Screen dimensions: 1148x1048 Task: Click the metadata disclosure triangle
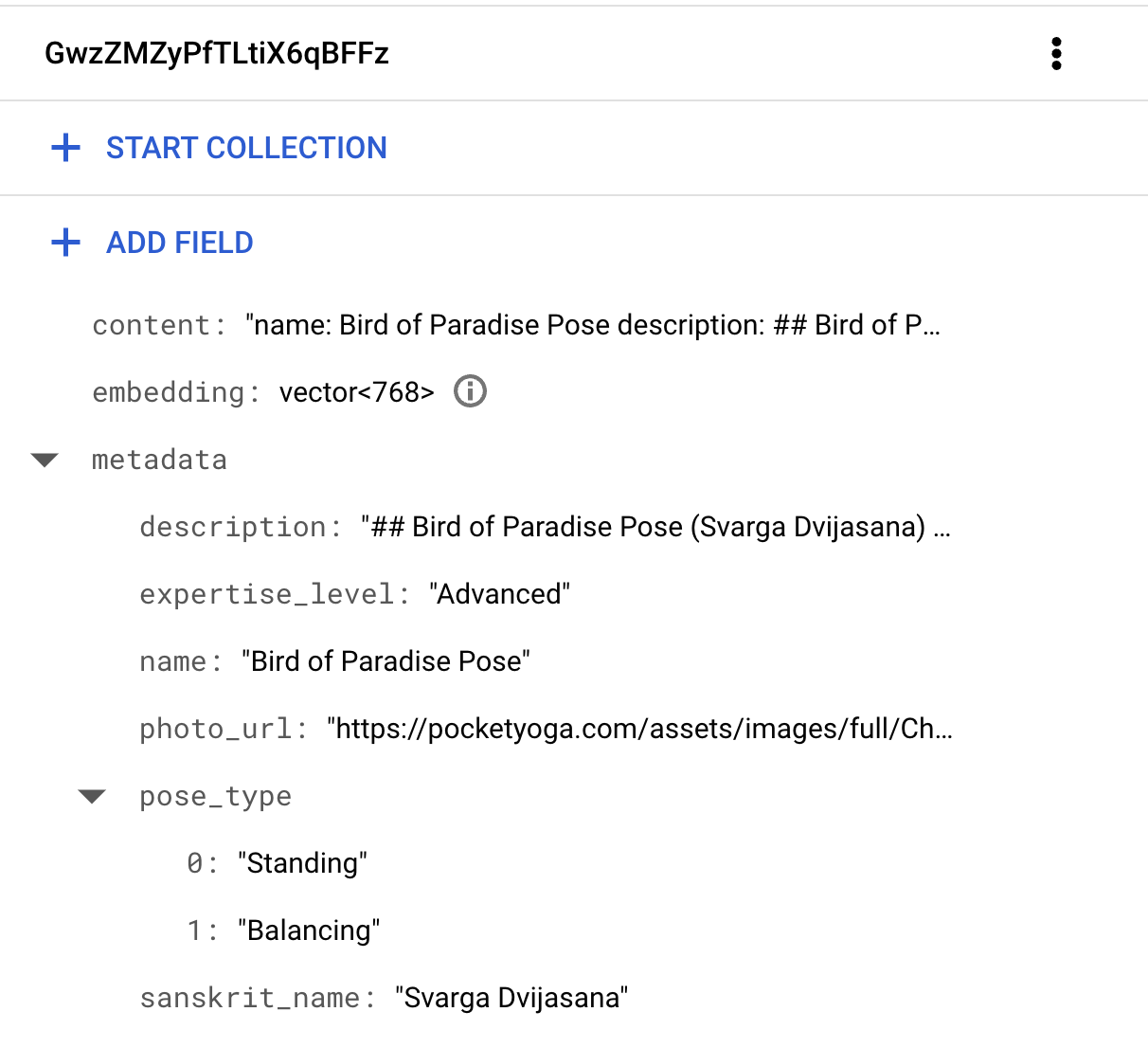(45, 460)
